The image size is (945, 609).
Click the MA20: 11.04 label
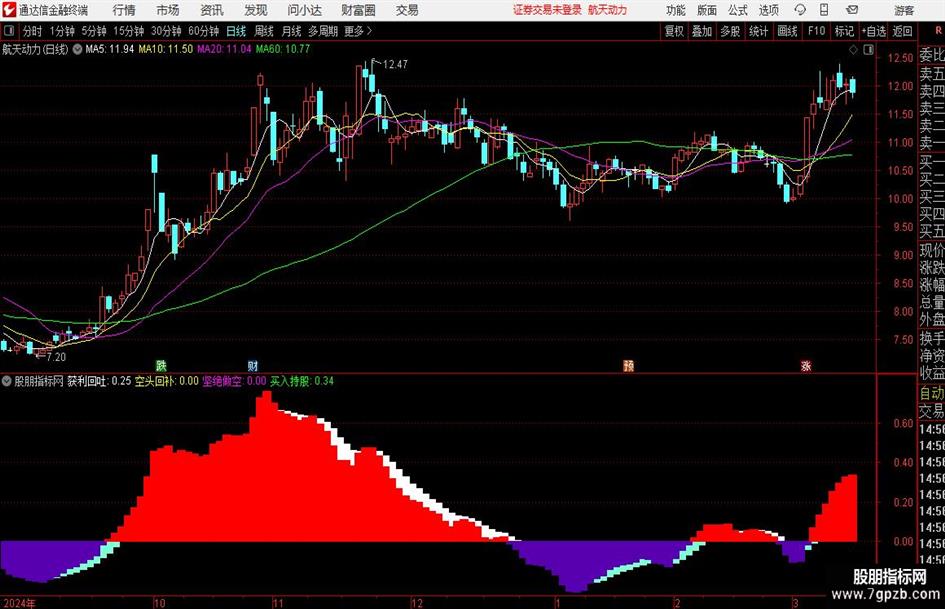pyautogui.click(x=224, y=49)
